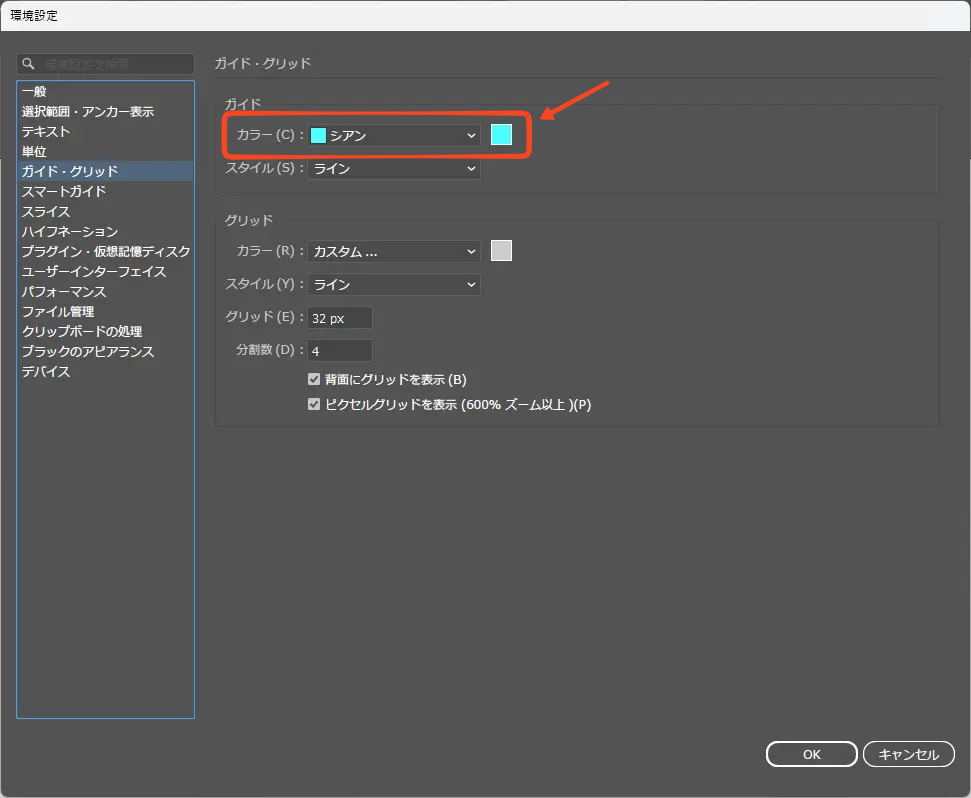
Task: Toggle ピクセルグリッドを表示 checkbox
Action: click(x=314, y=405)
